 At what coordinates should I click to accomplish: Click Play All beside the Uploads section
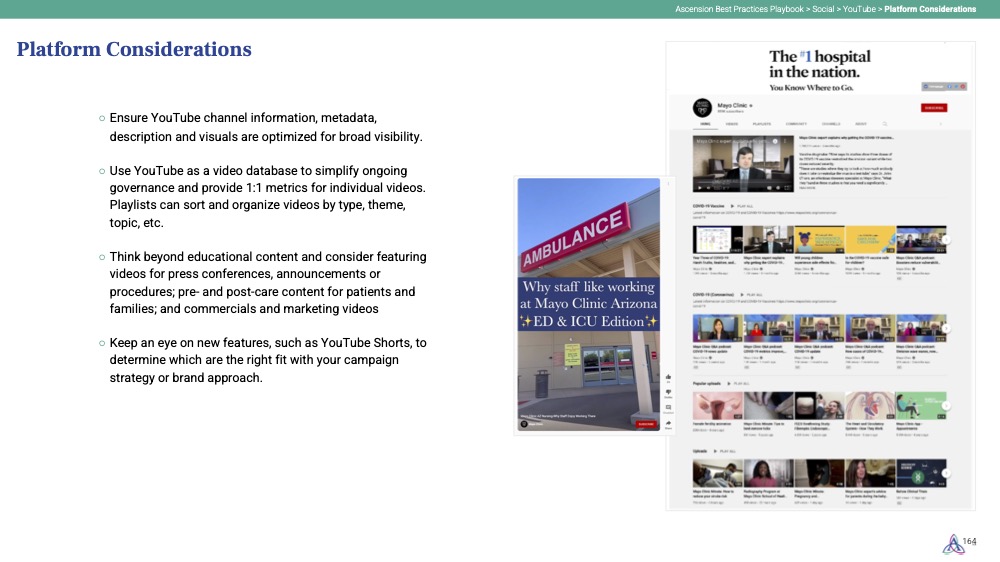(x=727, y=452)
